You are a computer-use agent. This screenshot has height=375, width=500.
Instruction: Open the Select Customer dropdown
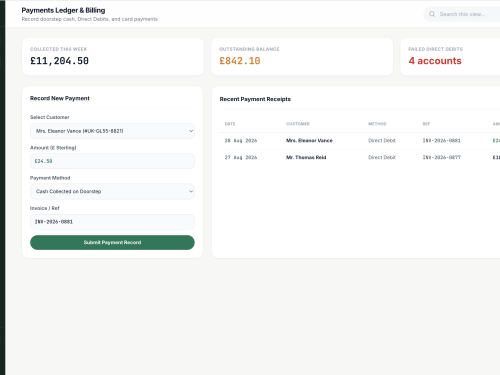[x=112, y=131]
